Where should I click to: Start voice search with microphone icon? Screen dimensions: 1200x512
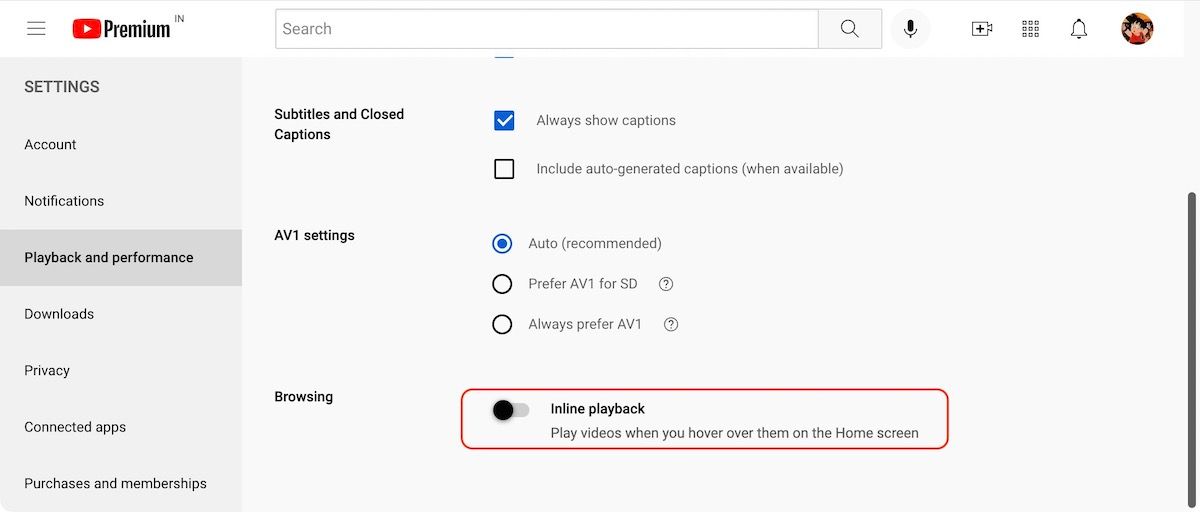[910, 29]
